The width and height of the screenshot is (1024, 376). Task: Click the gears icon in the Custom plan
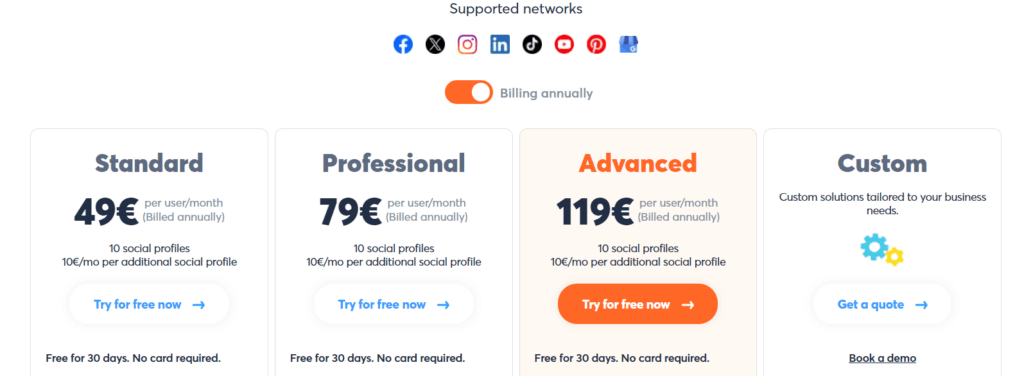tap(882, 251)
